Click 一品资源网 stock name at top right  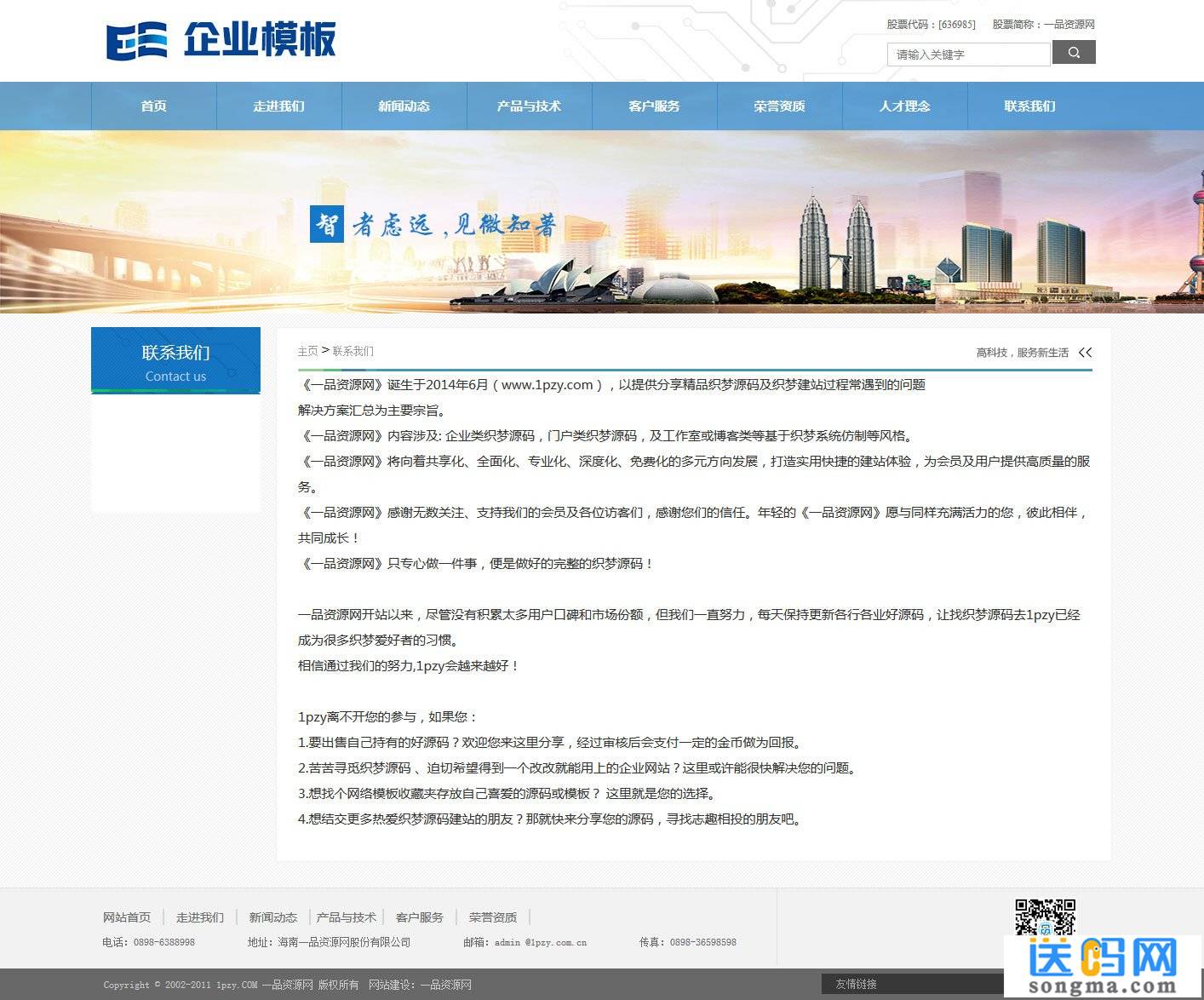(x=1068, y=25)
